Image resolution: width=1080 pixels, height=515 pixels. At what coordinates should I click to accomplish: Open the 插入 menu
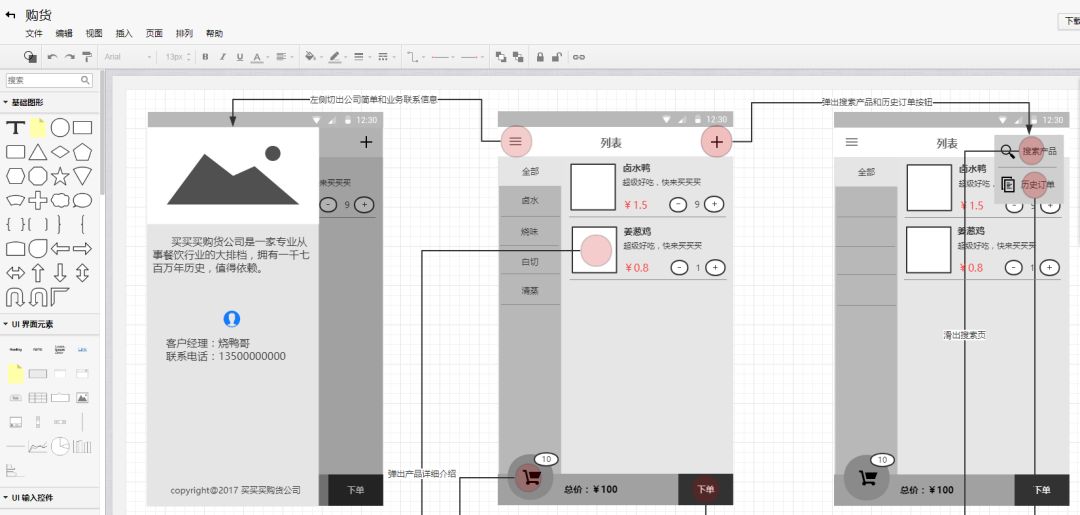124,33
